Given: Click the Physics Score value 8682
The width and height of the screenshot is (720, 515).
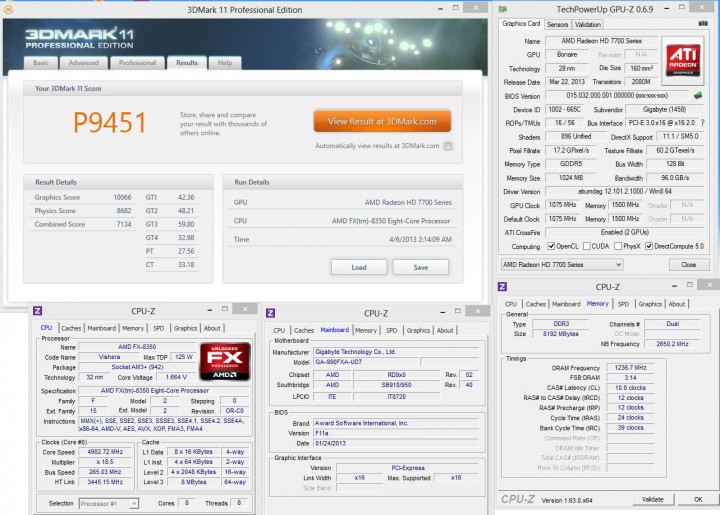Looking at the screenshot, I should [124, 211].
